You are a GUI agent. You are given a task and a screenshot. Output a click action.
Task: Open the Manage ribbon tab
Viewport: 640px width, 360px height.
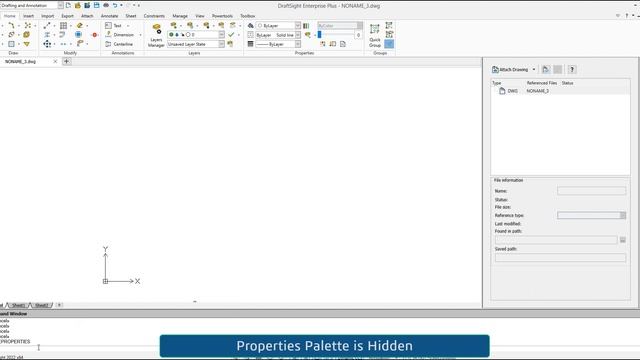click(180, 16)
